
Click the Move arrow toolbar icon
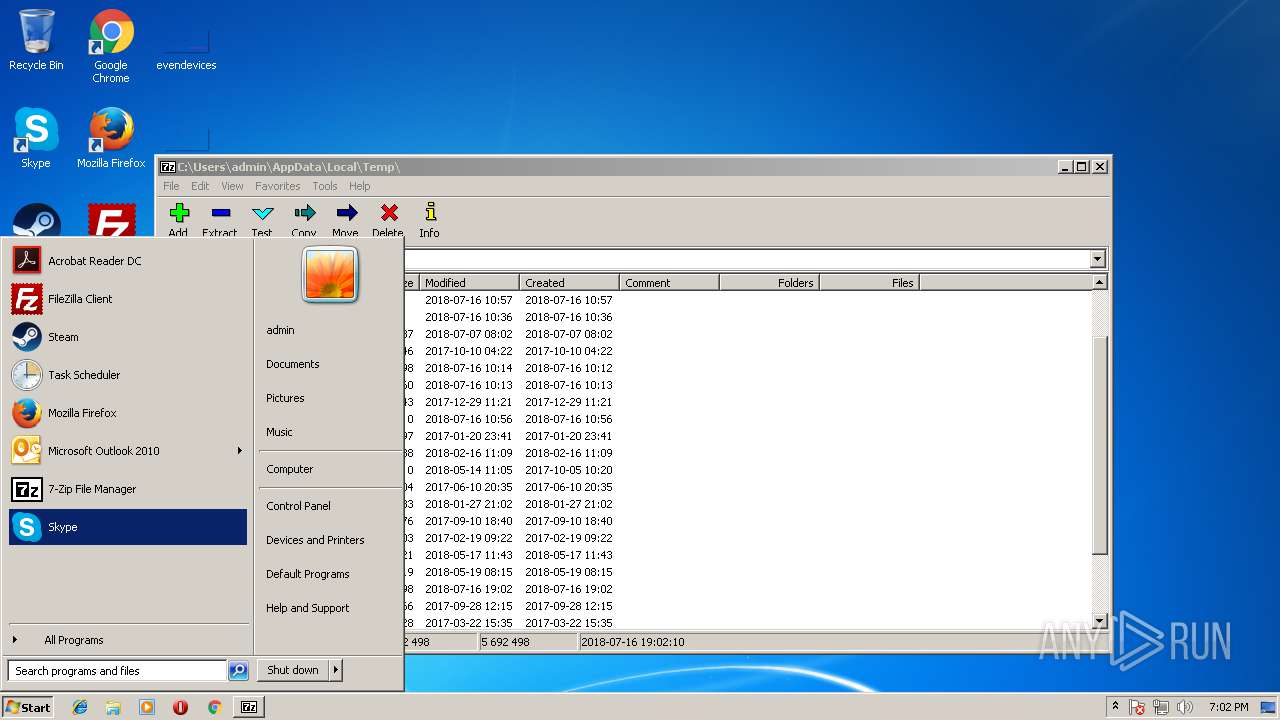tap(346, 213)
